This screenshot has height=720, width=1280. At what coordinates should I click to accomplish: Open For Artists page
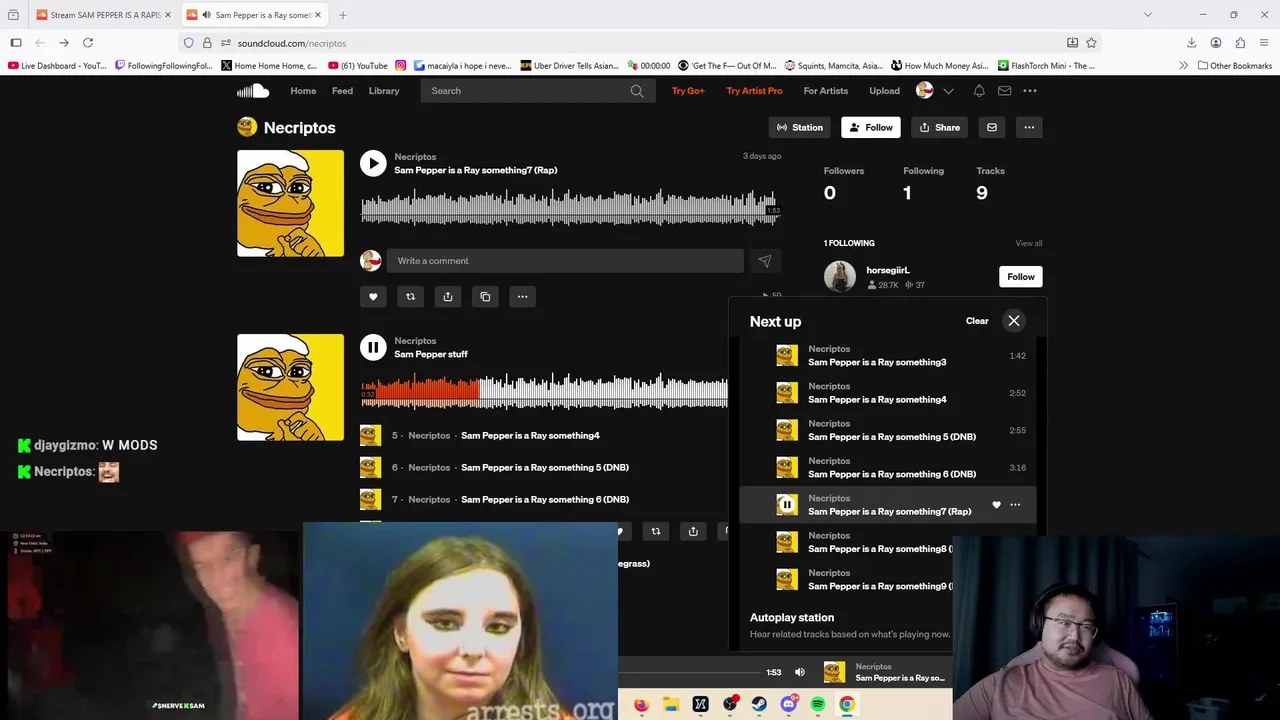(x=826, y=91)
